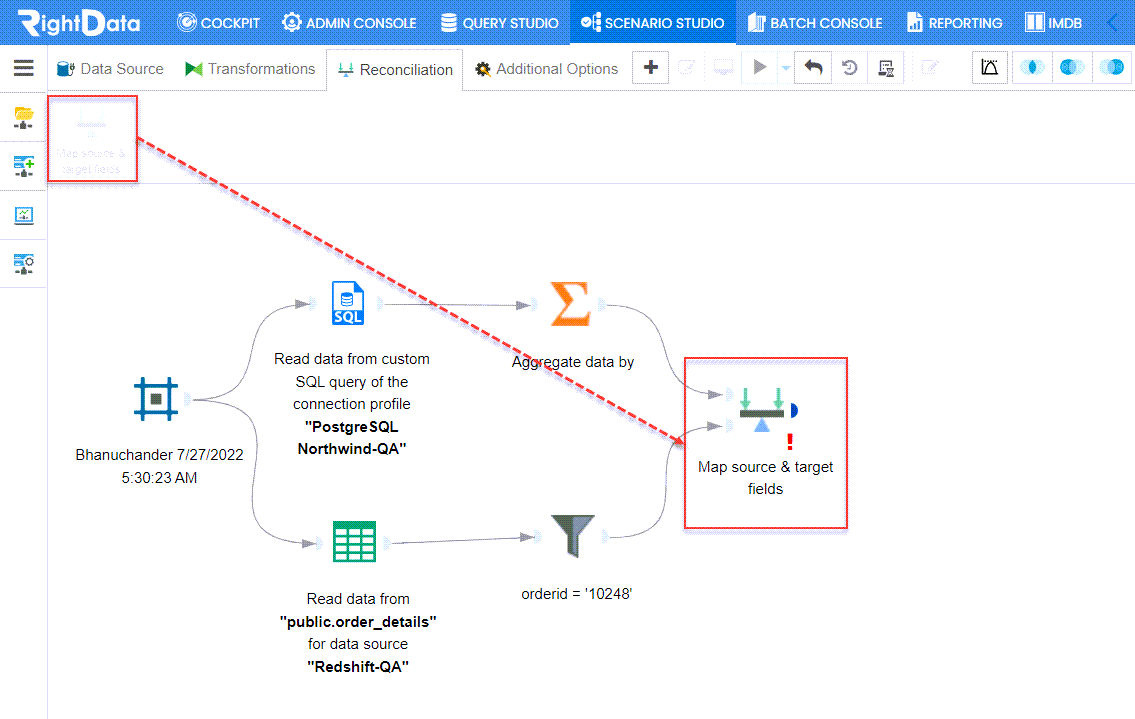Image resolution: width=1135 pixels, height=719 pixels.
Task: Click the "public.order_details" text
Action: [x=358, y=622]
